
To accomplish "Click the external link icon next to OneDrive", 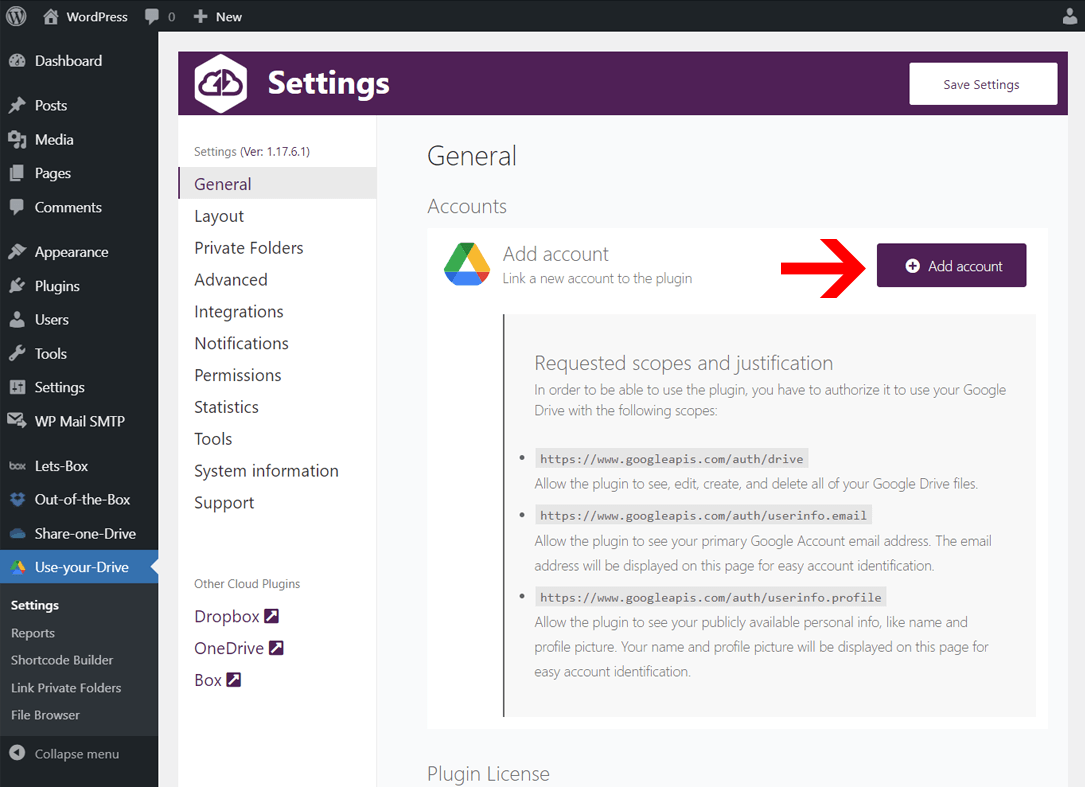I will 276,648.
